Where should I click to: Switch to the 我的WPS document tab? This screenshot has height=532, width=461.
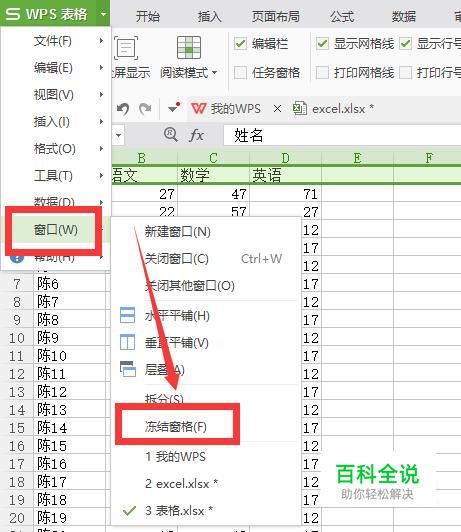[235, 109]
